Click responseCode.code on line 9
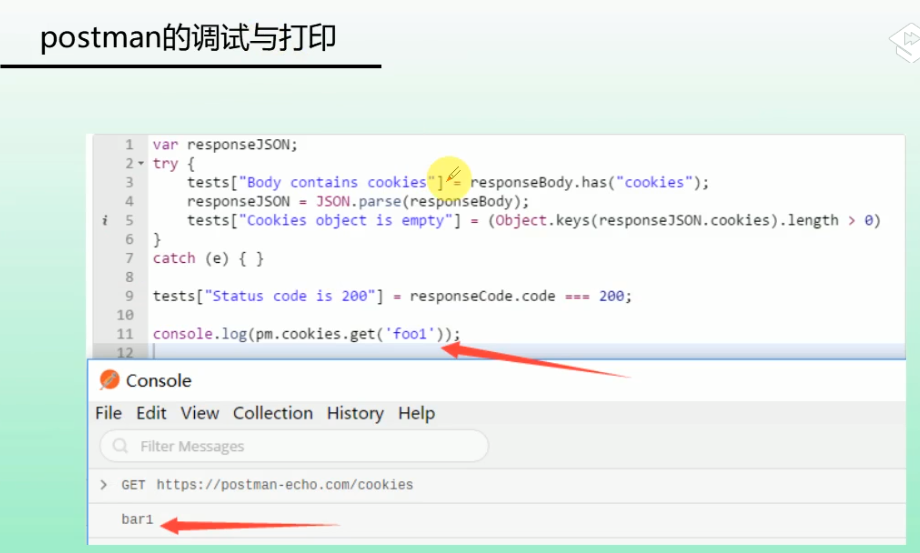 point(482,296)
